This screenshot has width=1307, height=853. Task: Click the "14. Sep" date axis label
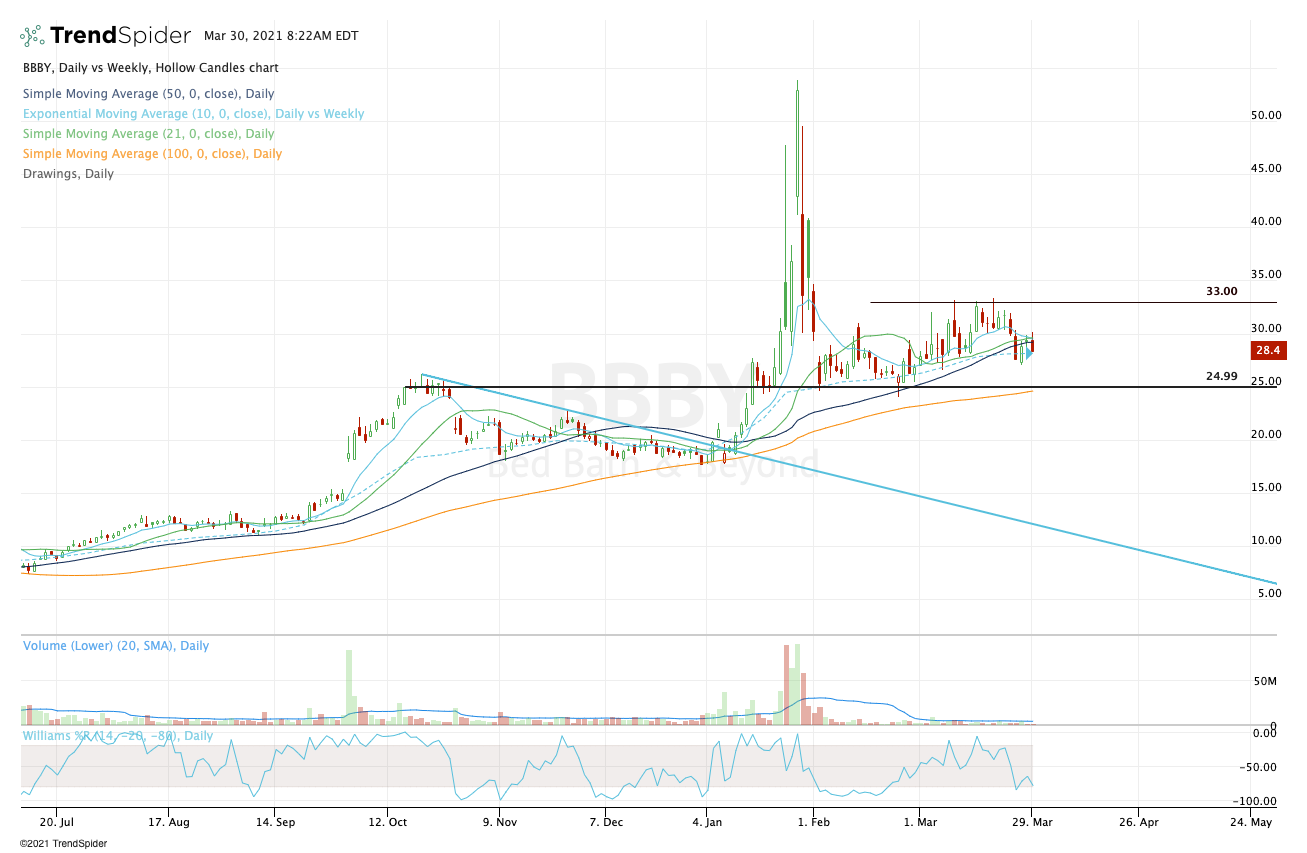[276, 822]
